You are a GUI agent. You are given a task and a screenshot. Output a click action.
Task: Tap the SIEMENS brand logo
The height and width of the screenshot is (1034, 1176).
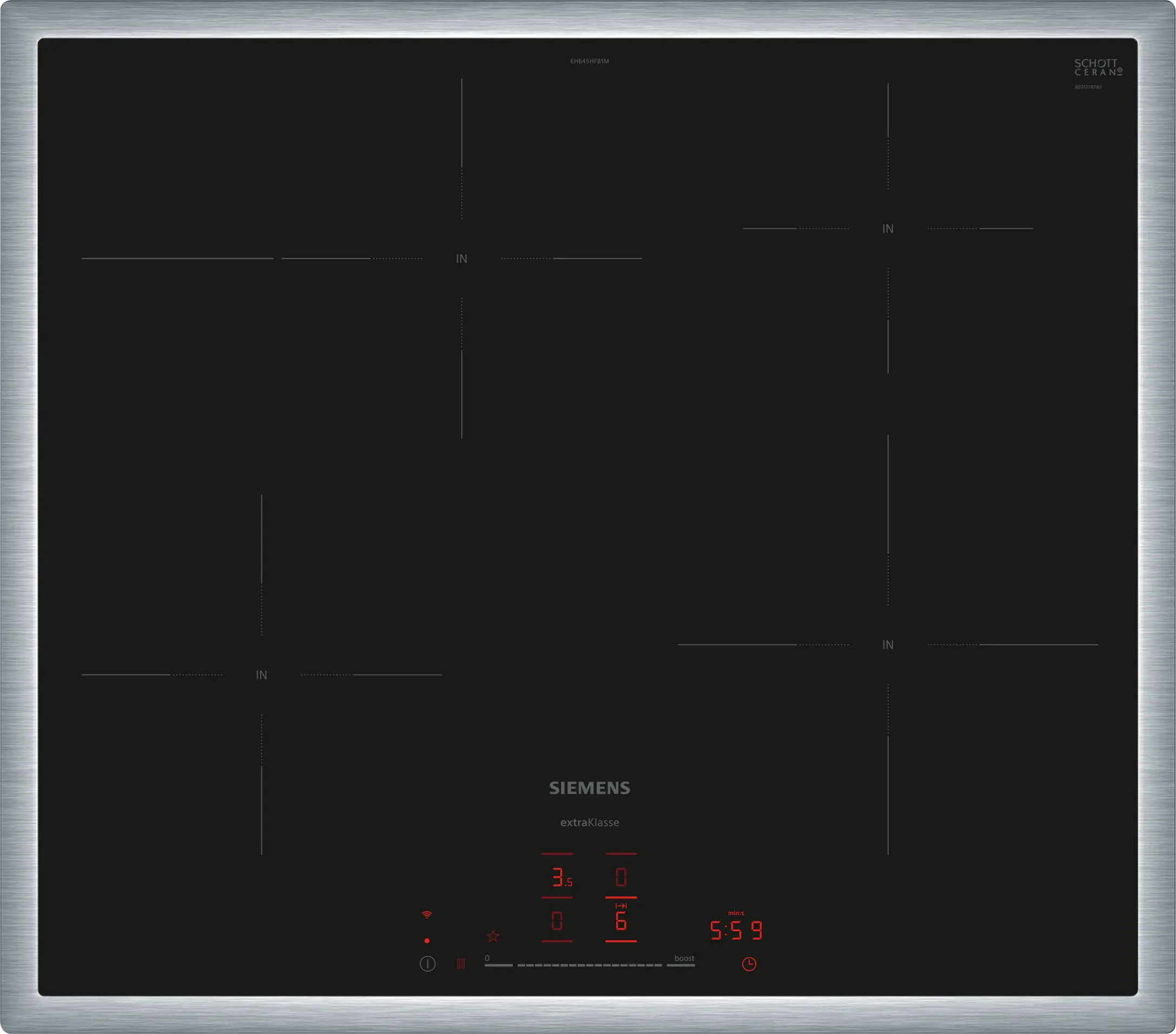590,788
